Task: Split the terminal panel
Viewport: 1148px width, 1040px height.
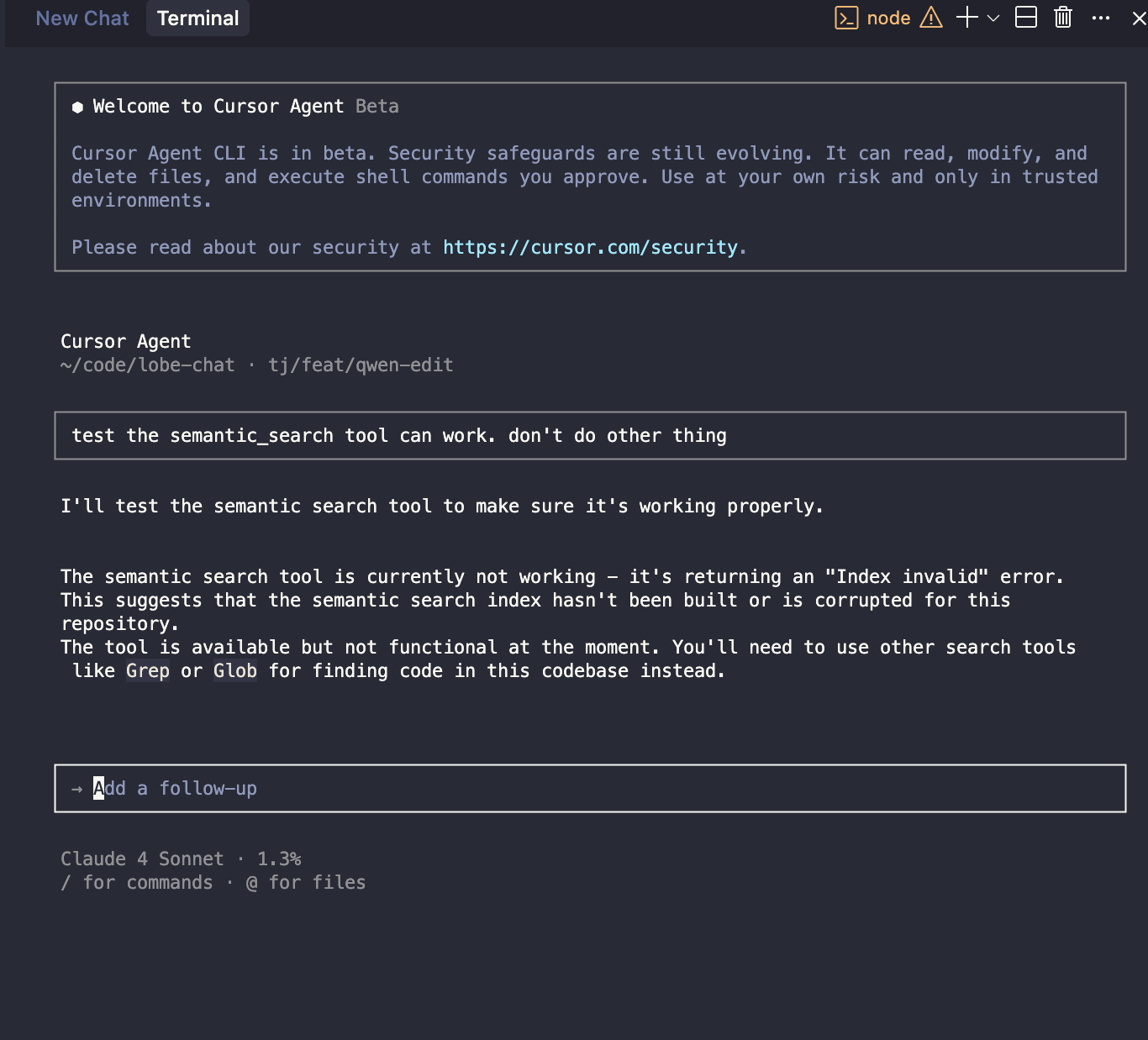Action: point(1026,18)
